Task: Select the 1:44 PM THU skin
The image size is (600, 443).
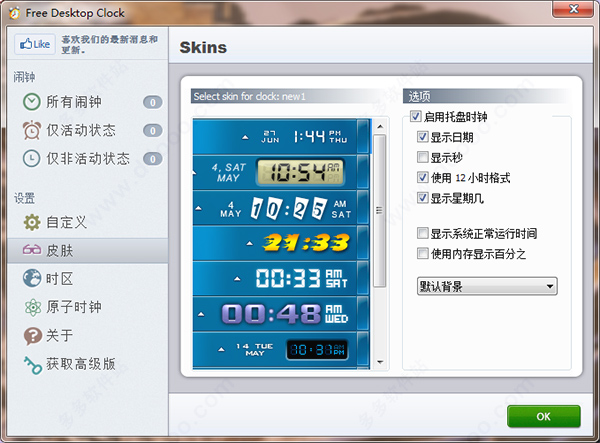Action: coord(281,137)
